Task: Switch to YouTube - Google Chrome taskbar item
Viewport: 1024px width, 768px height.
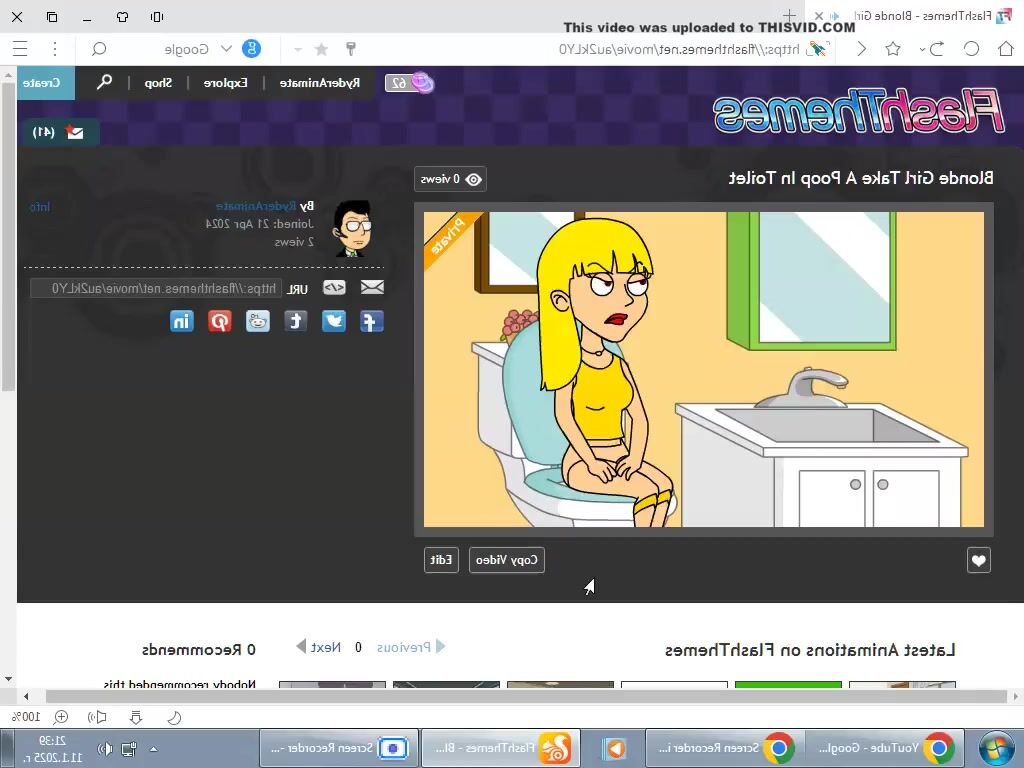Action: (885, 748)
